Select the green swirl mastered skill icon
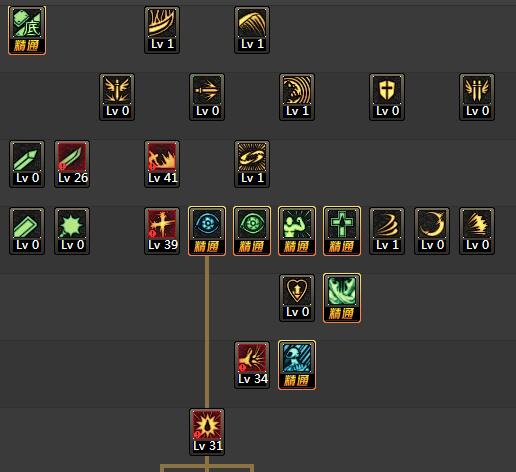Image resolution: width=516 pixels, height=472 pixels. (x=342, y=298)
